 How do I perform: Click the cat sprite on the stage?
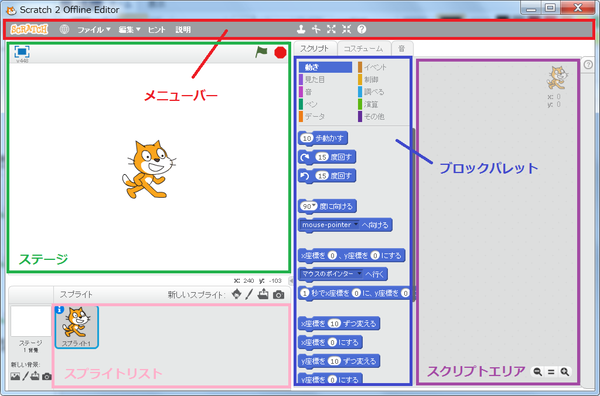[x=149, y=169]
